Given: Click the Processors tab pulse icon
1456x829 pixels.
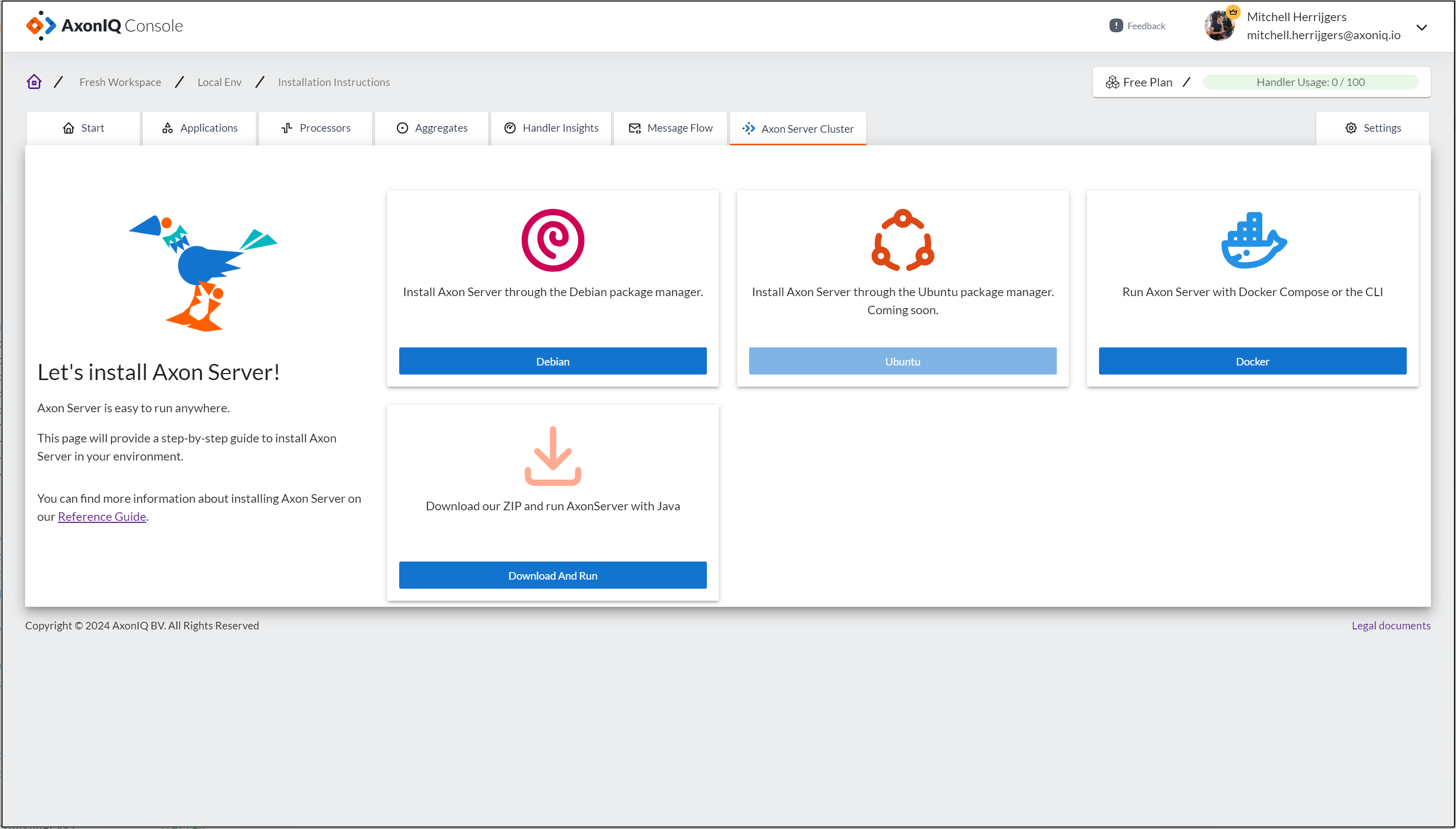Looking at the screenshot, I should coord(287,128).
